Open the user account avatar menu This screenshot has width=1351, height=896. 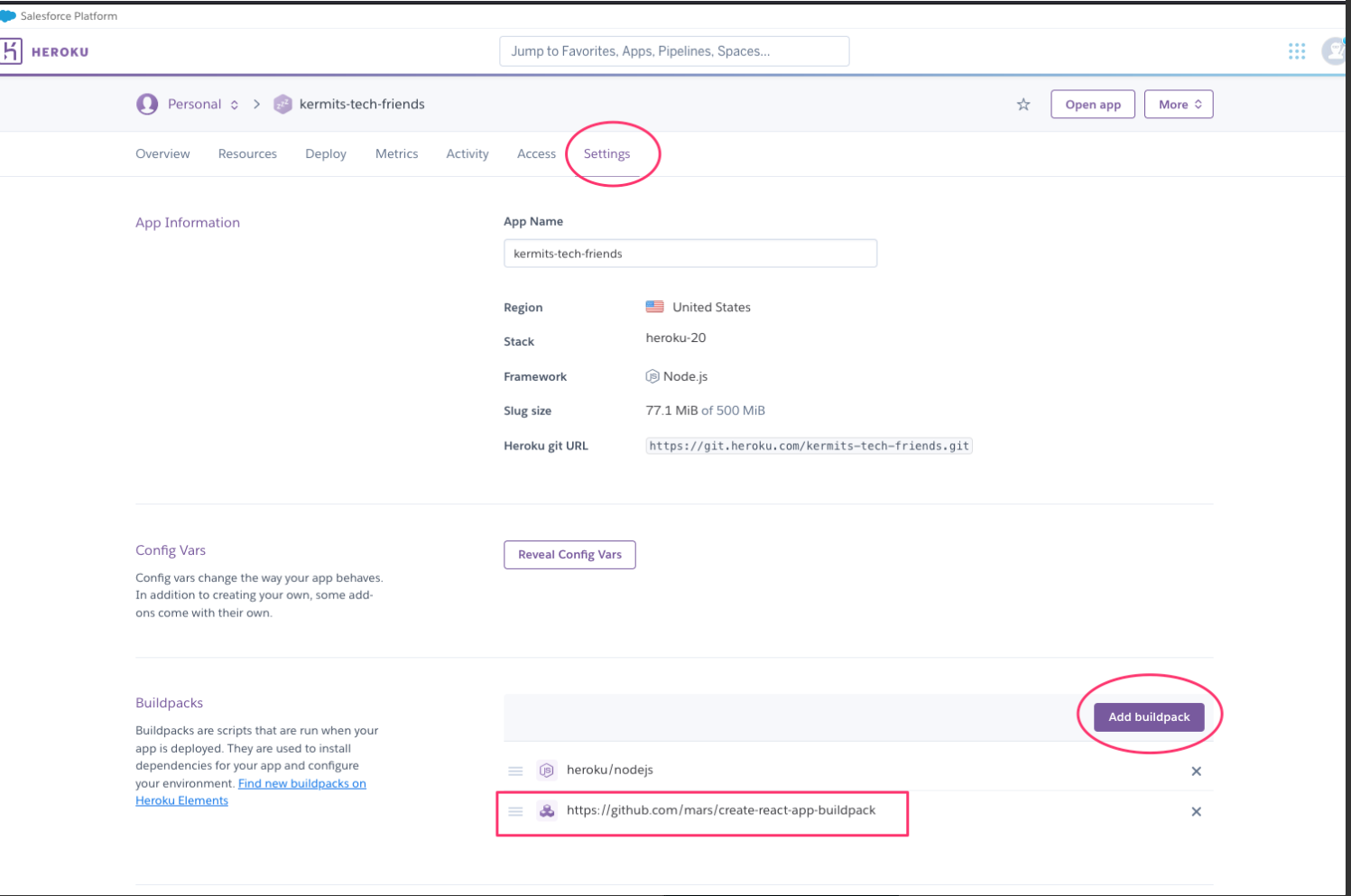1334,51
